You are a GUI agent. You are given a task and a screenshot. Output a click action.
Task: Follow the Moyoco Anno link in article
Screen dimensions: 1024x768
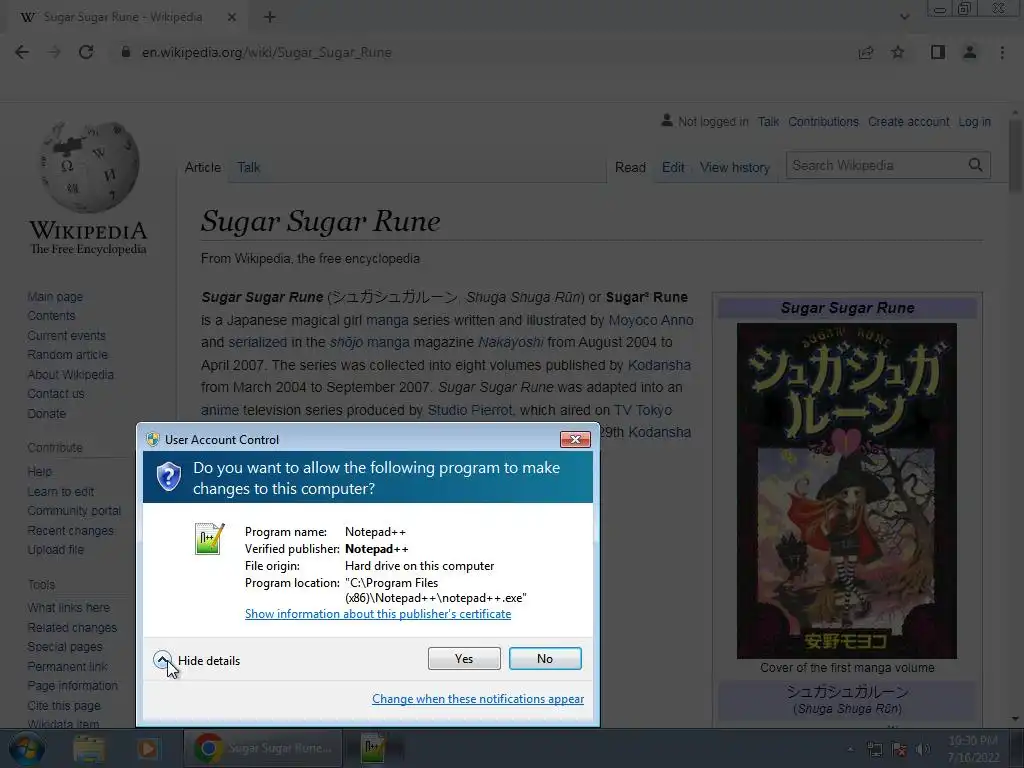click(x=650, y=320)
